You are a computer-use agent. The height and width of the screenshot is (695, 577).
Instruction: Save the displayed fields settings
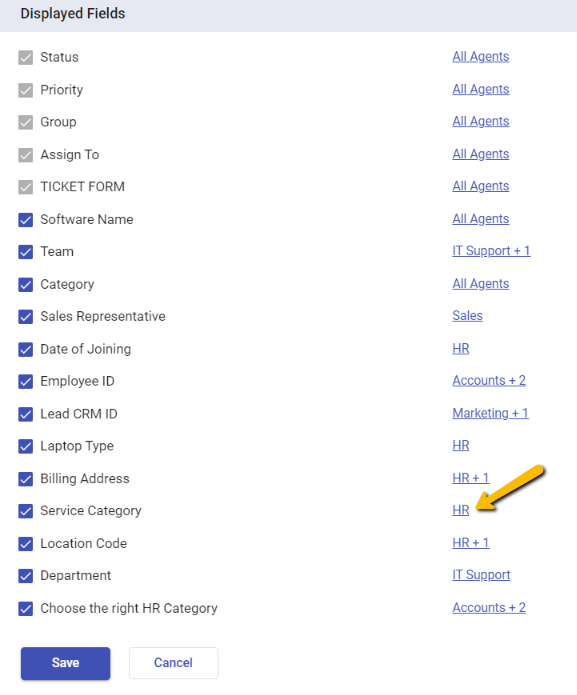tap(66, 663)
